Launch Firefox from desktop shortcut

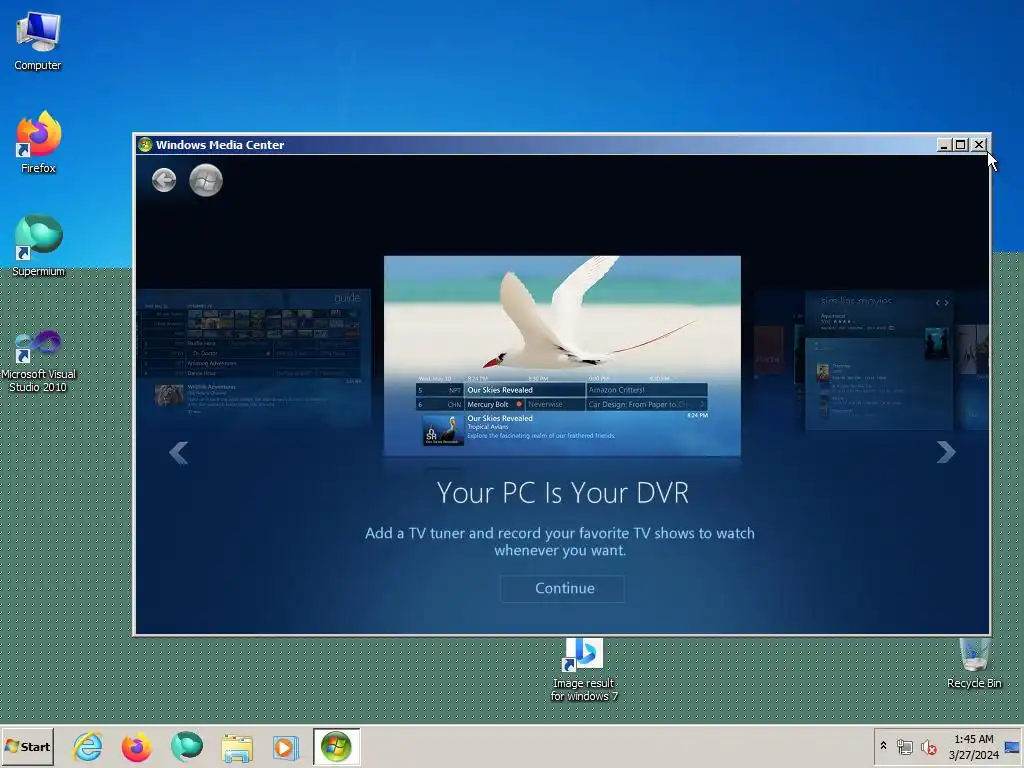(38, 142)
